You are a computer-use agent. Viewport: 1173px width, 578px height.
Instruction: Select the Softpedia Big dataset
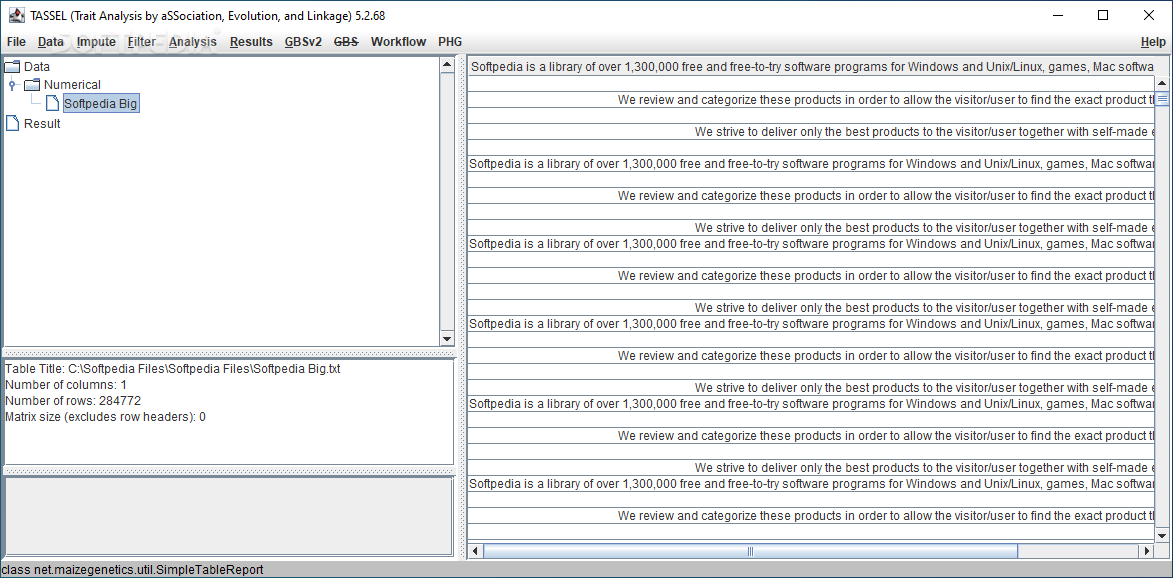click(100, 104)
